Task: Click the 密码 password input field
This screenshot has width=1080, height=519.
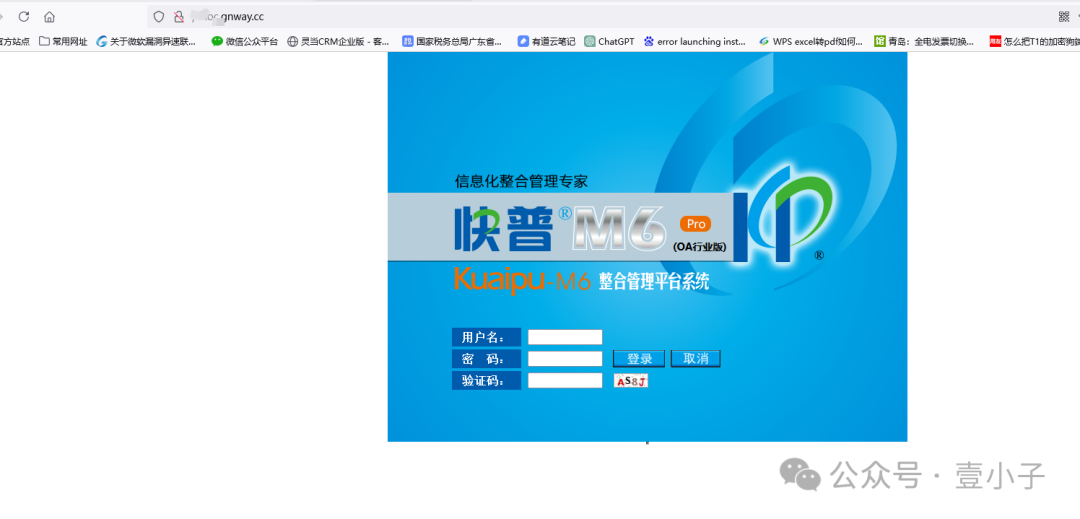Action: click(x=565, y=359)
